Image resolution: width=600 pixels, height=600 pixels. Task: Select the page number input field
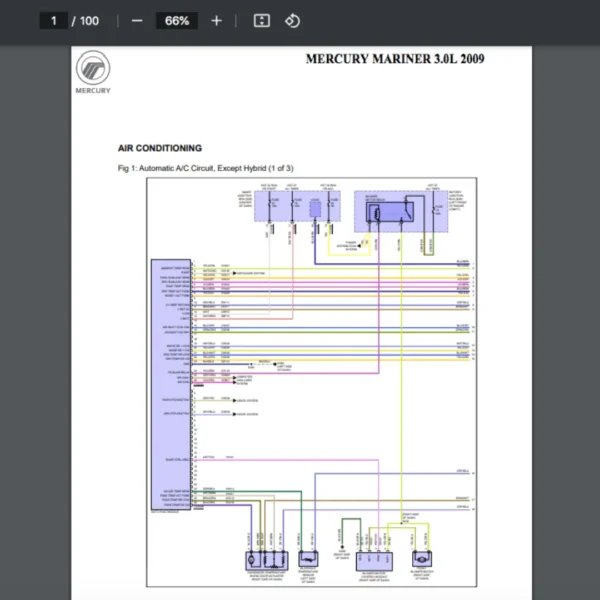(x=53, y=20)
